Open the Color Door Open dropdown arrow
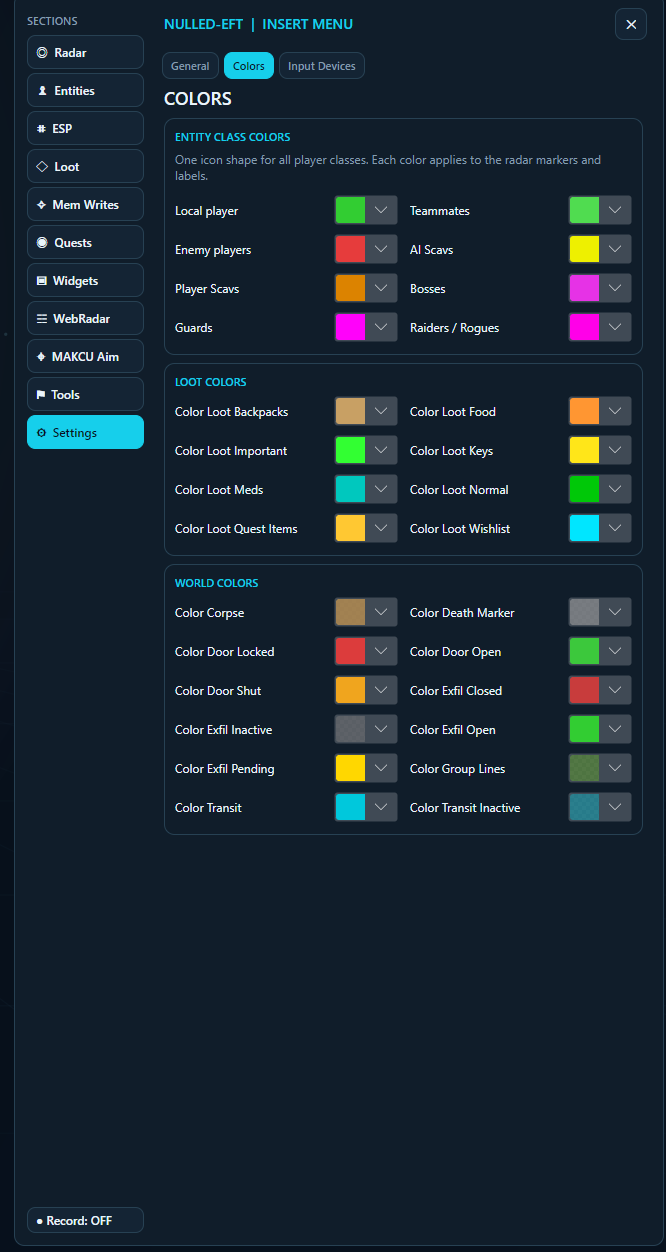This screenshot has height=1252, width=666. coord(616,651)
